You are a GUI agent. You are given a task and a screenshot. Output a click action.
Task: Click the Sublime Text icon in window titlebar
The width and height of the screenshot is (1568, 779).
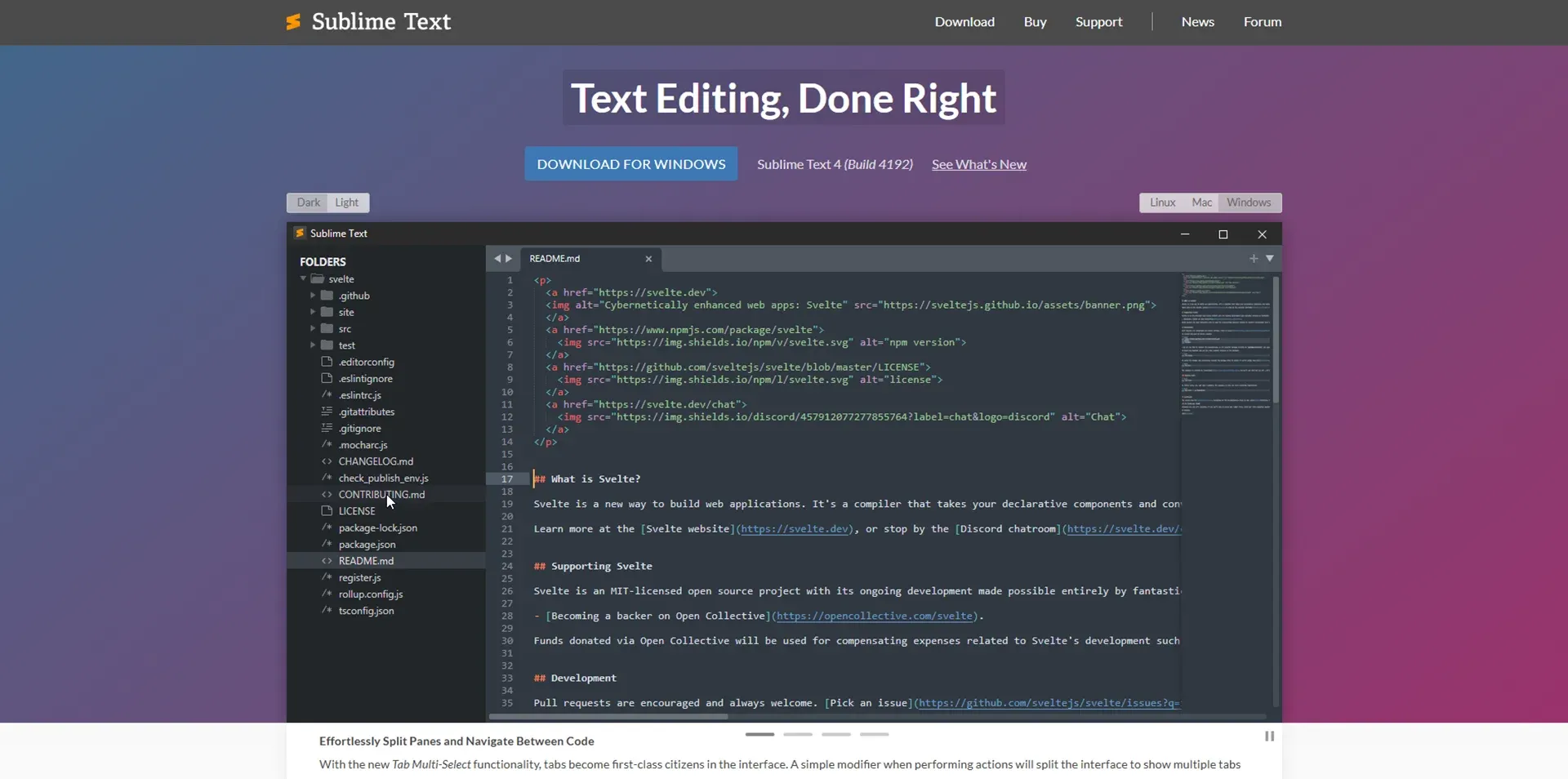(300, 234)
